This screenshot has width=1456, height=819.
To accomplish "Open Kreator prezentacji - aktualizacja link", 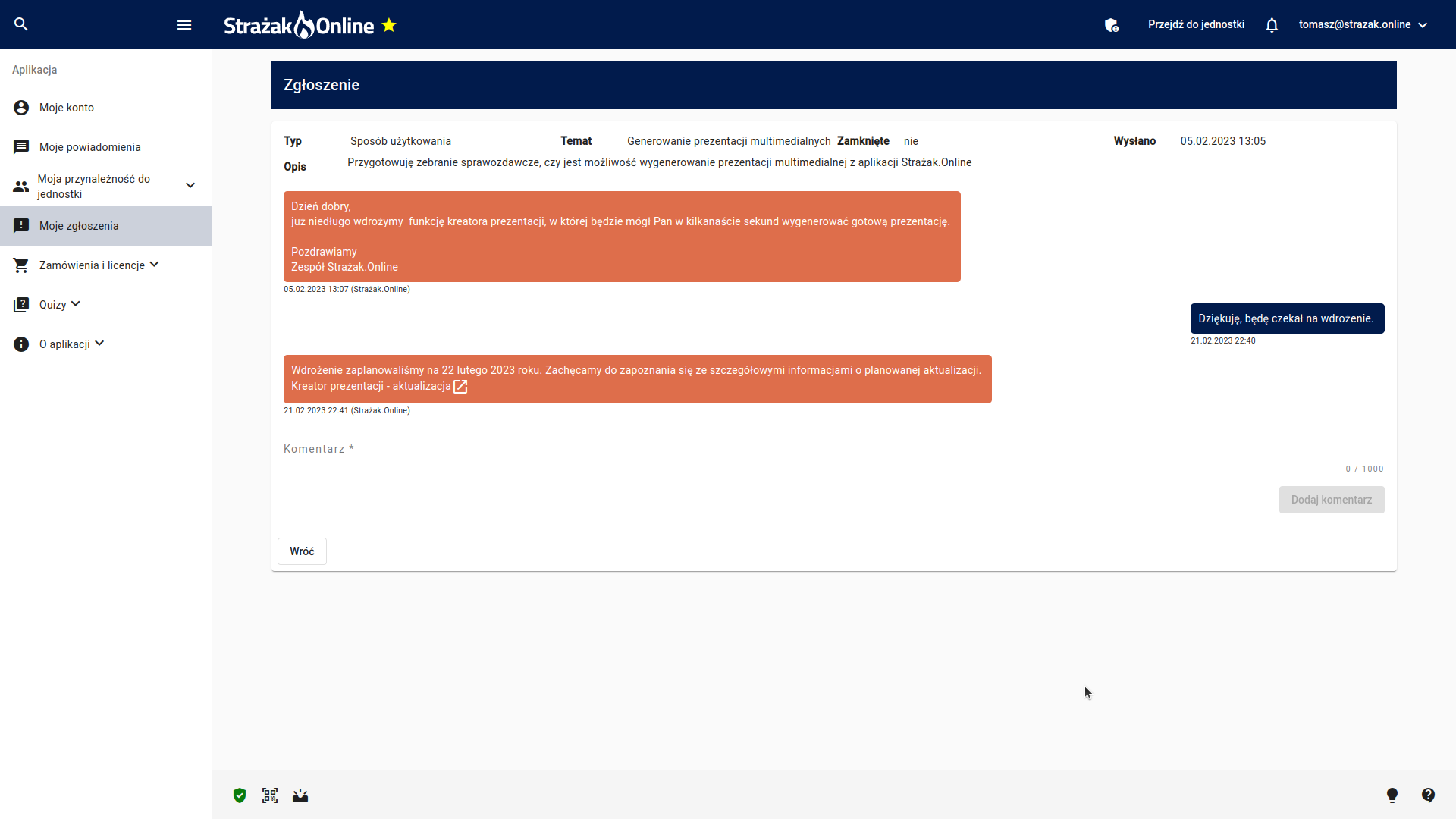I will (x=371, y=386).
